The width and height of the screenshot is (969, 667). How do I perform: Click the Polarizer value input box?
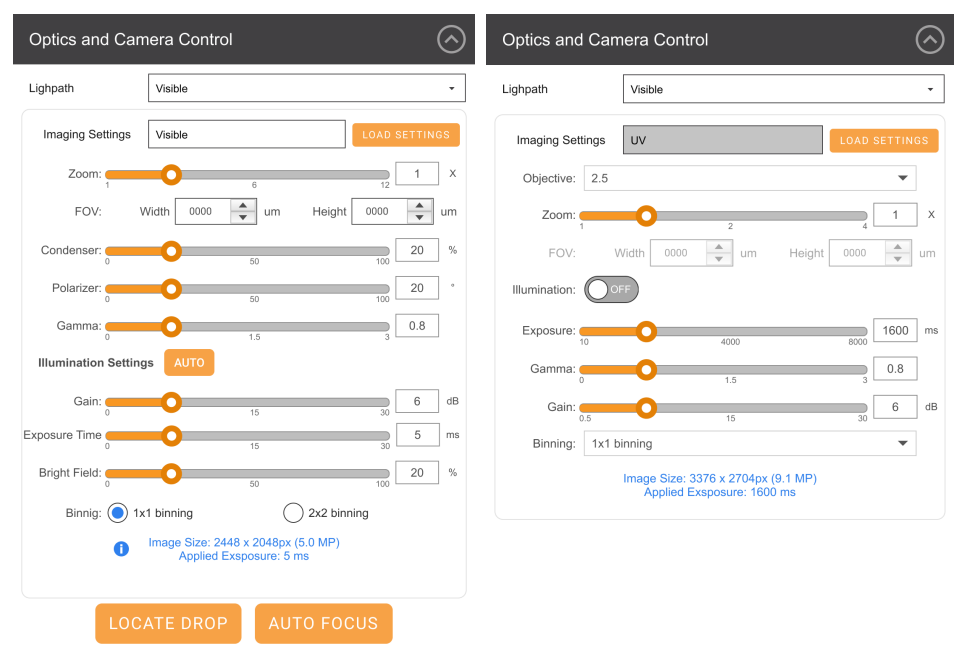coord(417,288)
